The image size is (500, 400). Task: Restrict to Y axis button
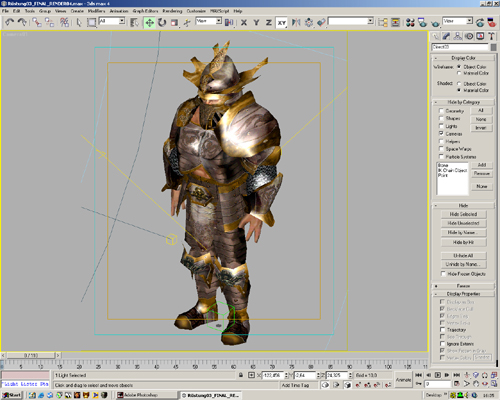(256, 22)
